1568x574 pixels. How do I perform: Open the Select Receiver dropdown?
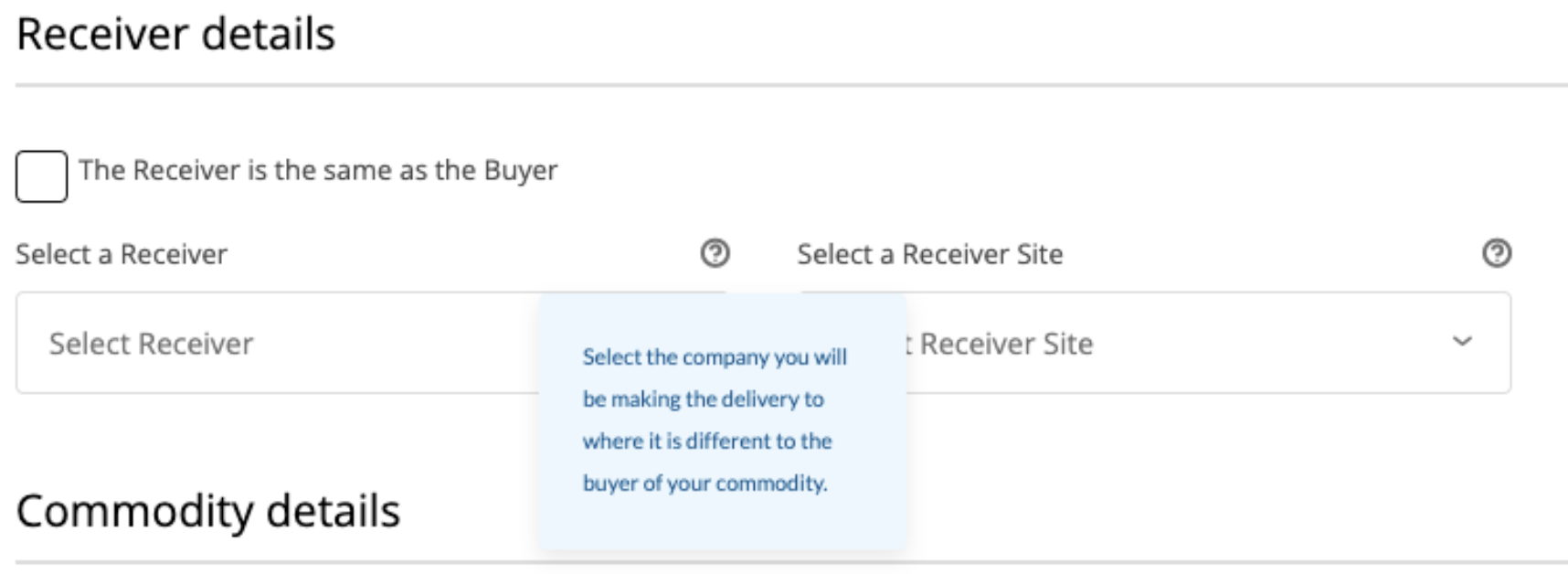[274, 343]
